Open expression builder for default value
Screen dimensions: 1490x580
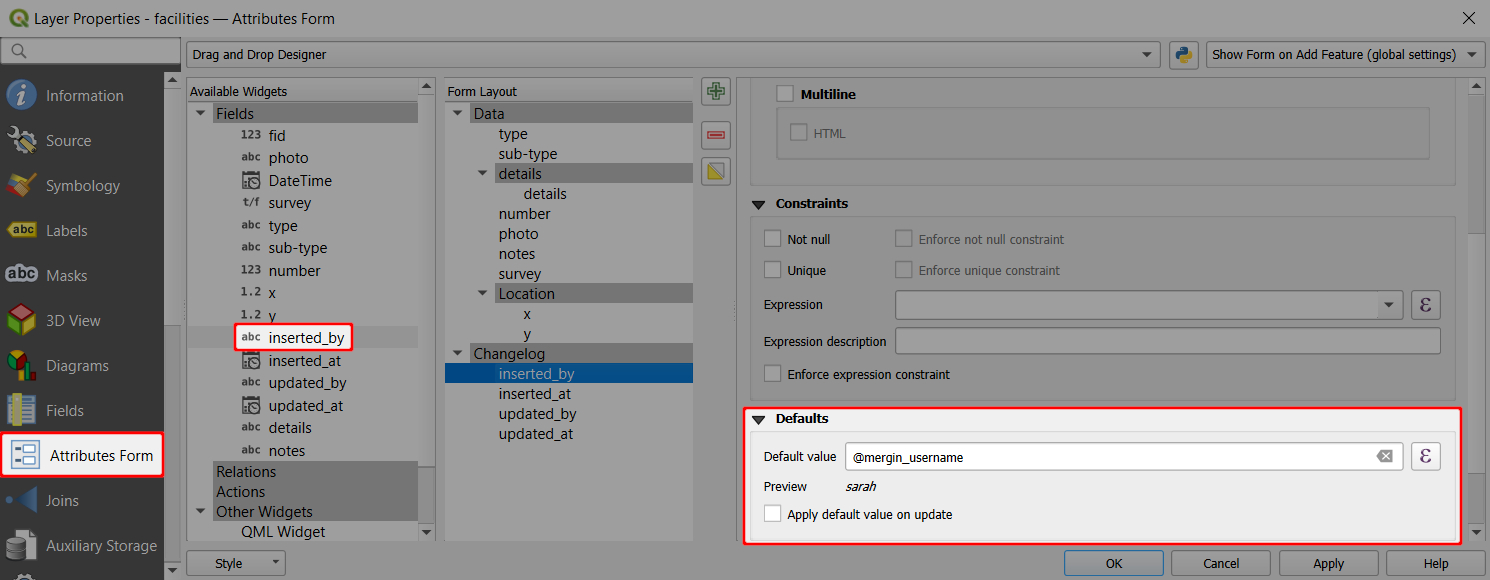[1426, 457]
